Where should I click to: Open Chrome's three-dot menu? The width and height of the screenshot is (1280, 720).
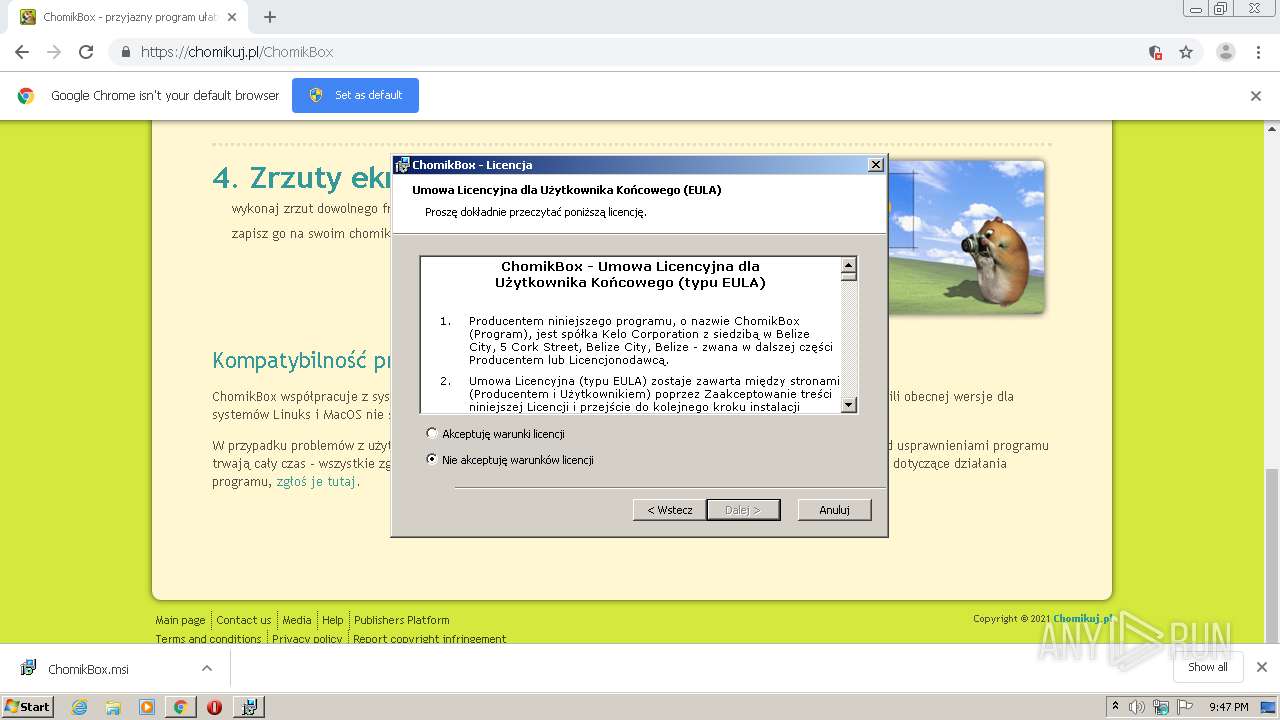tap(1258, 52)
